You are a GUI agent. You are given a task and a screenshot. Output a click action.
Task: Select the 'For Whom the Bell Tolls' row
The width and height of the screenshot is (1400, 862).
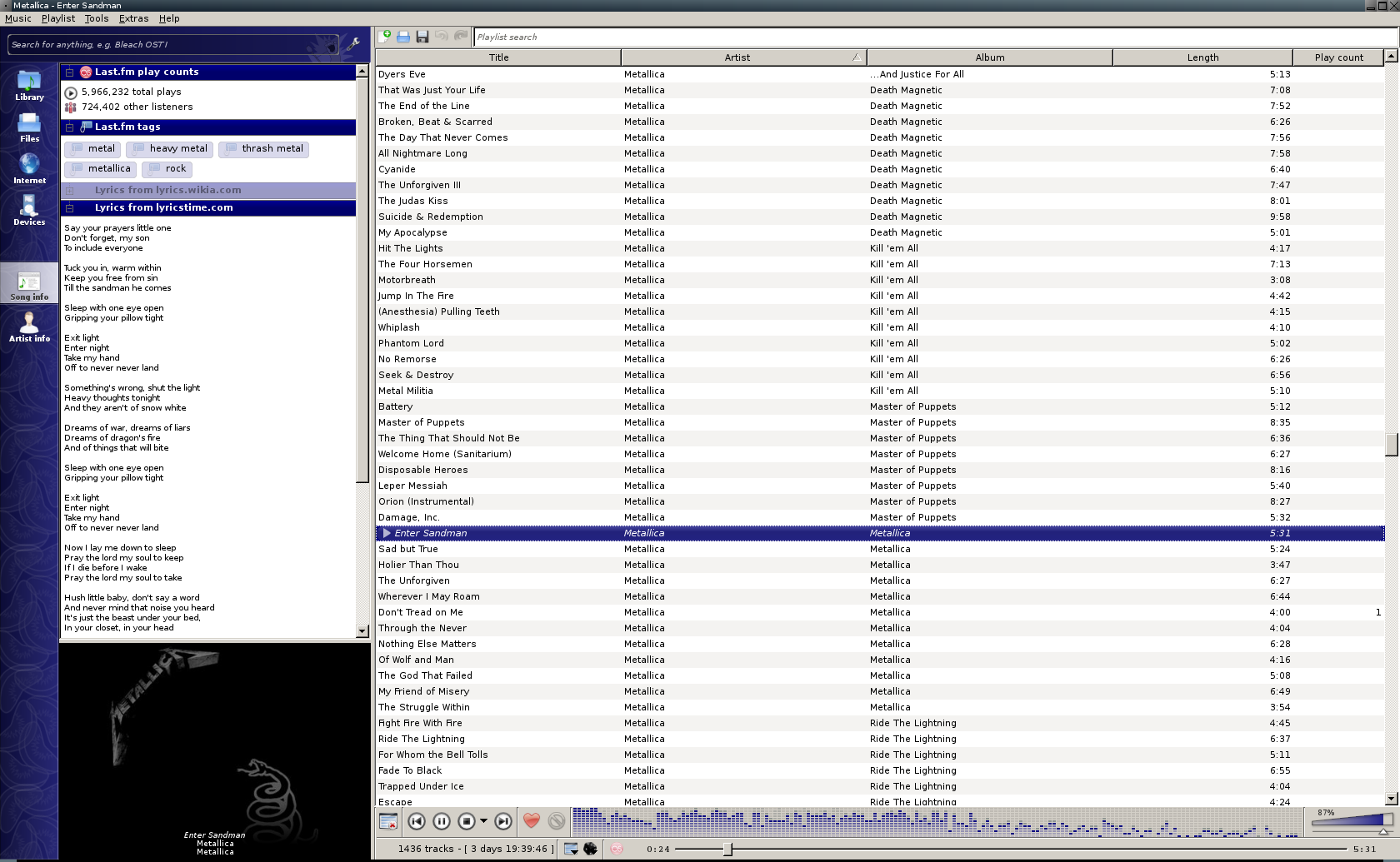click(880, 755)
